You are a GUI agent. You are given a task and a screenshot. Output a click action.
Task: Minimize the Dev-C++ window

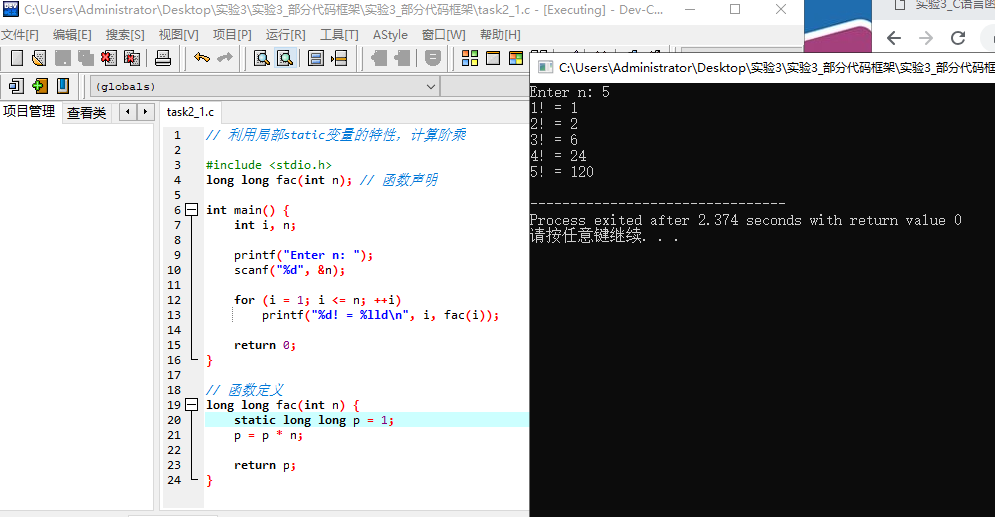pos(690,10)
